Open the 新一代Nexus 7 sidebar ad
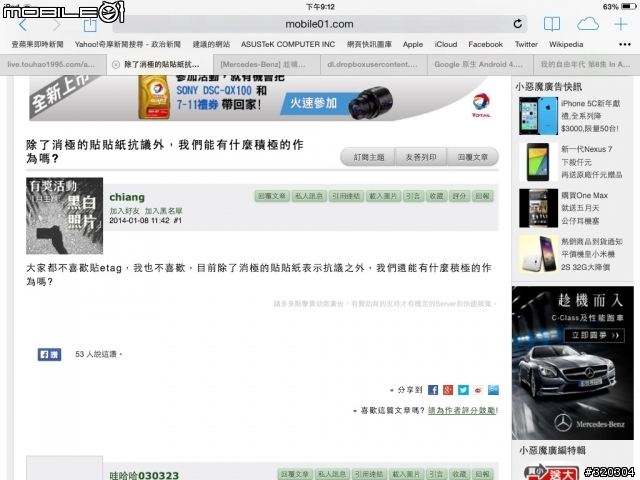The image size is (640, 480). click(x=571, y=162)
